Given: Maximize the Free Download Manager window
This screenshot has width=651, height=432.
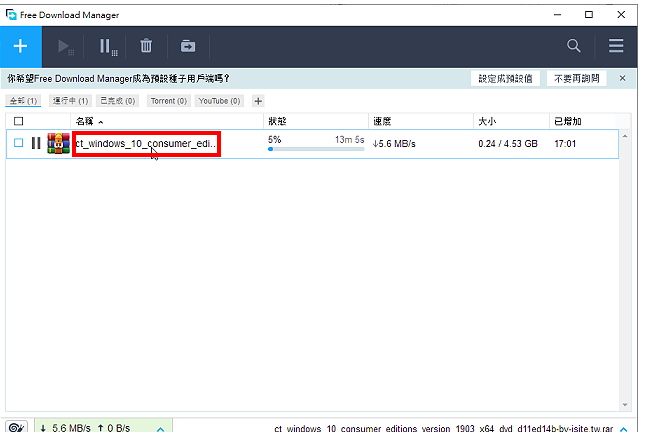Looking at the screenshot, I should click(589, 15).
